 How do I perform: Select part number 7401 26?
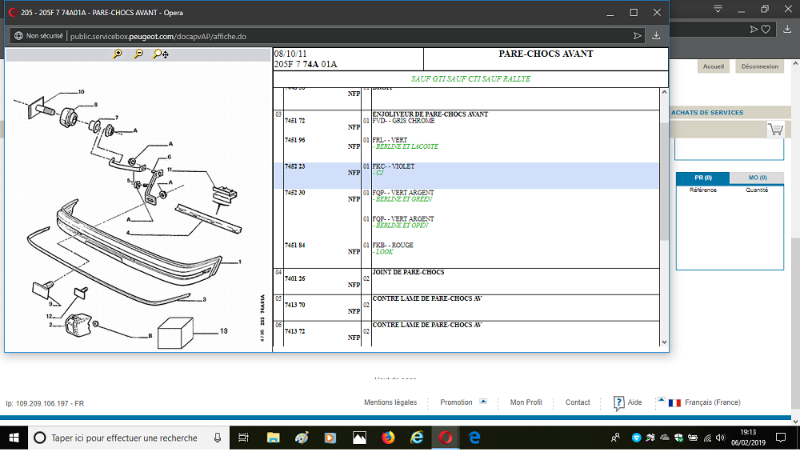tap(295, 279)
